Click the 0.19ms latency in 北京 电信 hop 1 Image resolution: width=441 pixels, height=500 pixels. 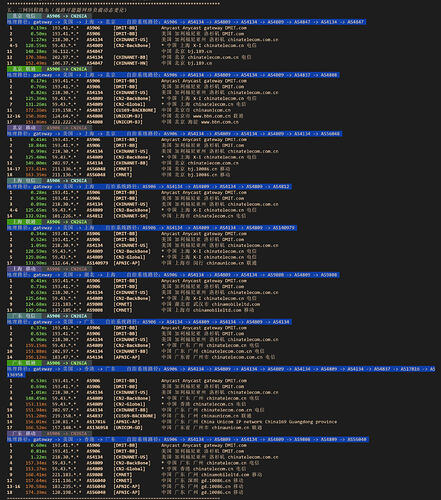pos(39,28)
